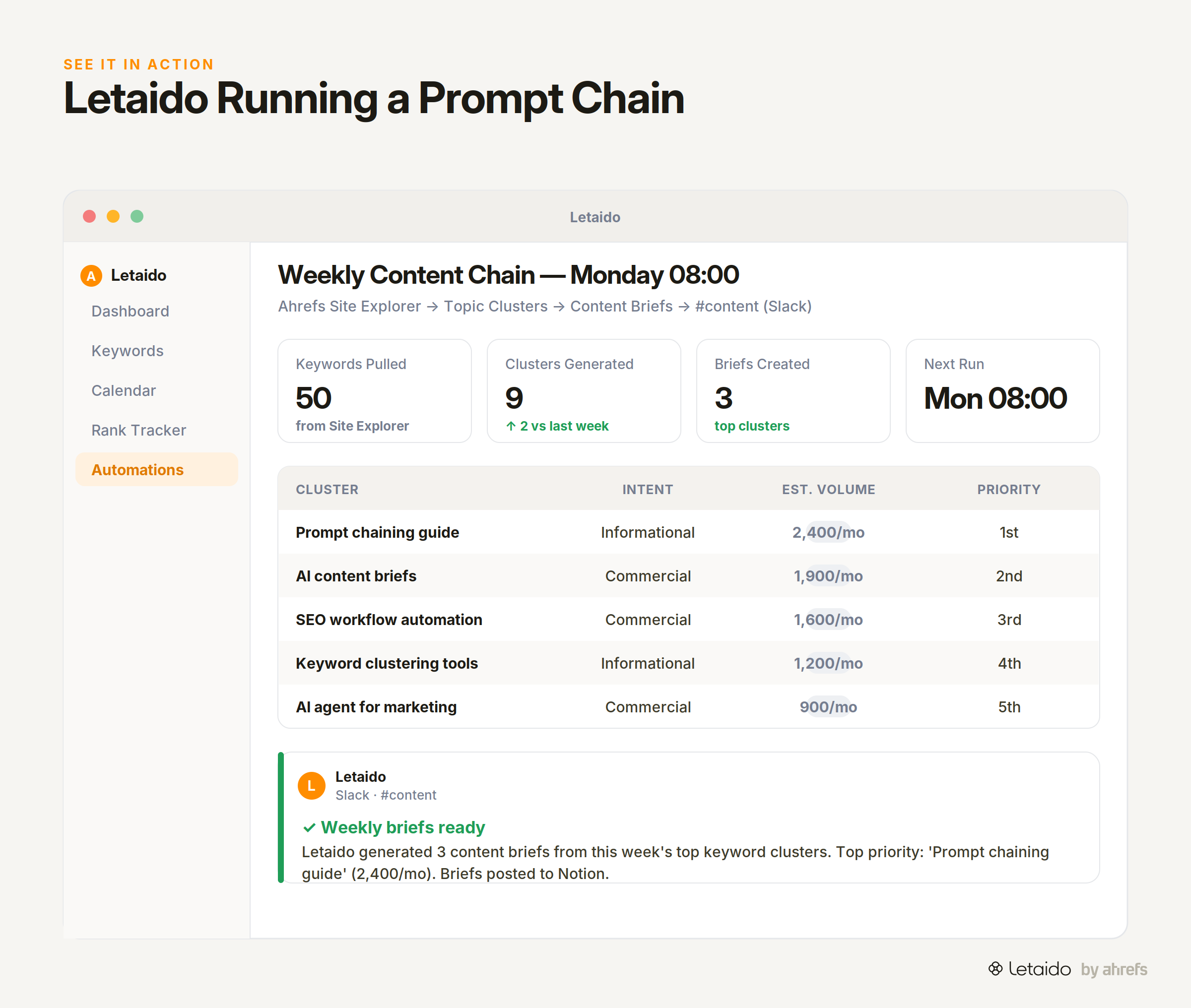
Task: Click the Letaido logo icon in footer
Action: [995, 969]
